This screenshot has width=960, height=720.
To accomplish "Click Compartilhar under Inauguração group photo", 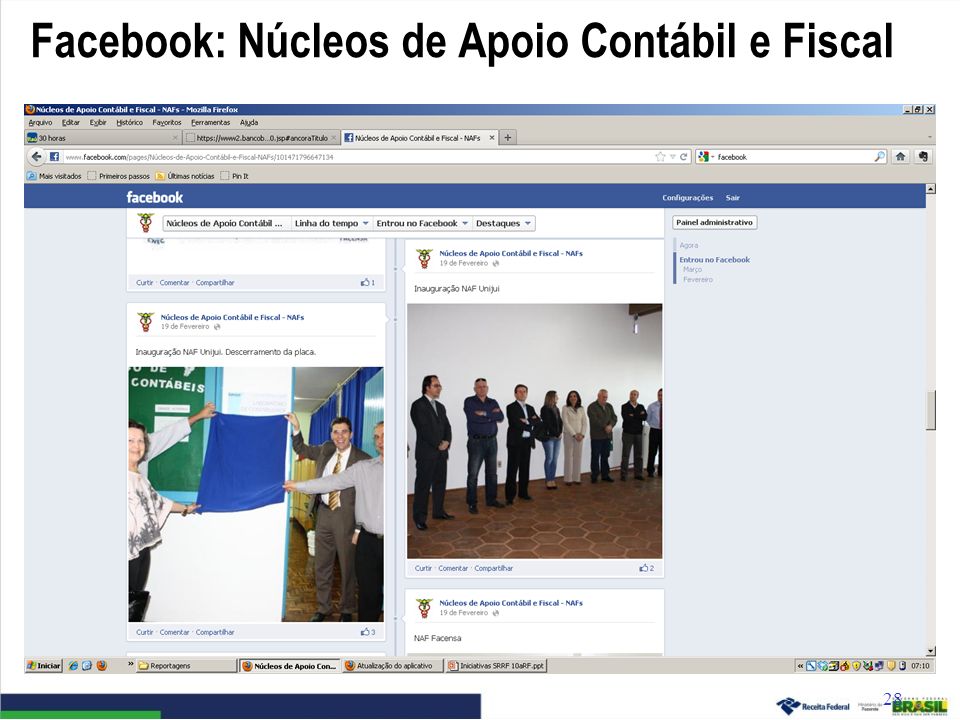I will click(493, 568).
